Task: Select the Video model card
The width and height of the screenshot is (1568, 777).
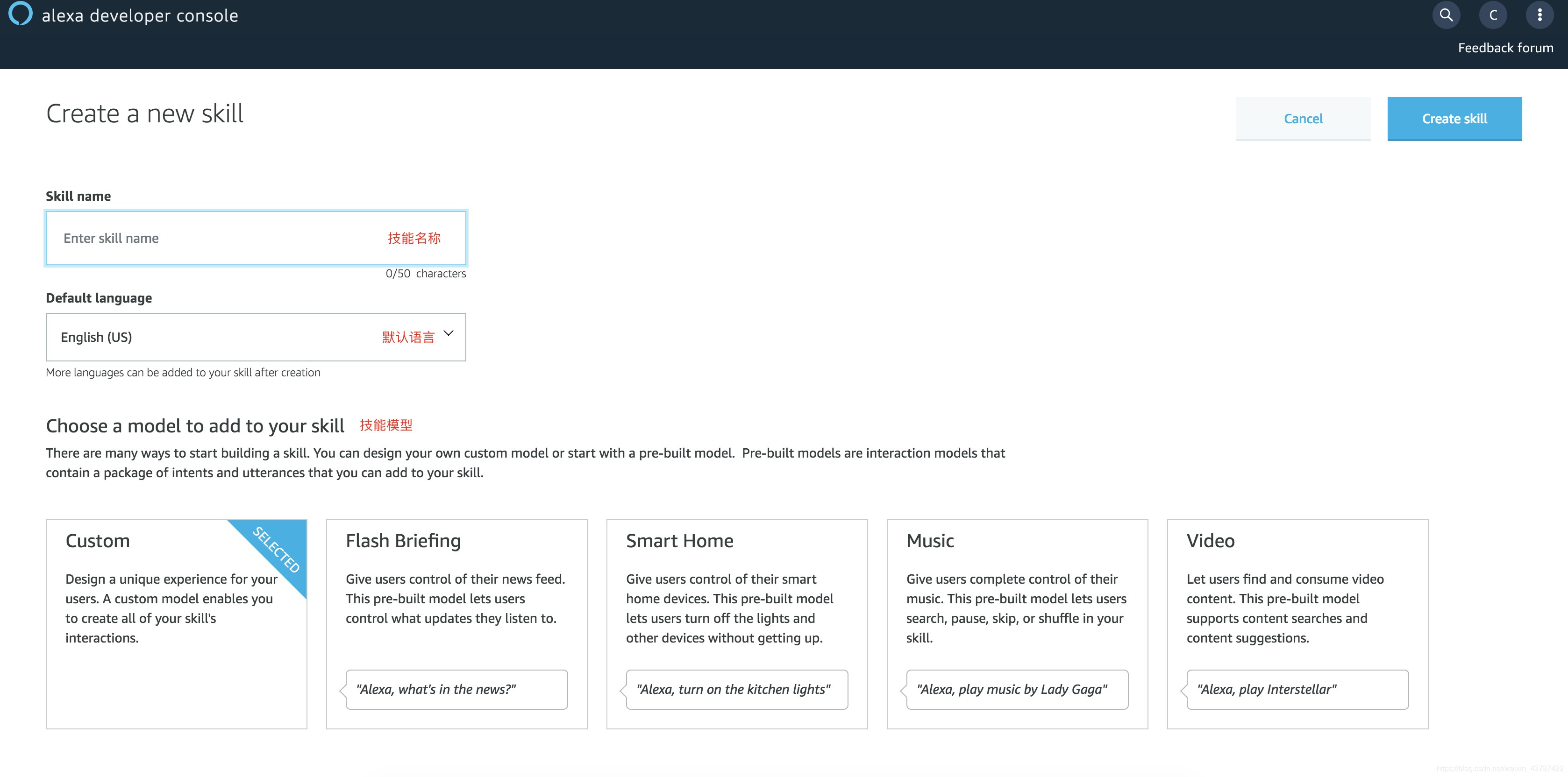Action: click(x=1298, y=624)
